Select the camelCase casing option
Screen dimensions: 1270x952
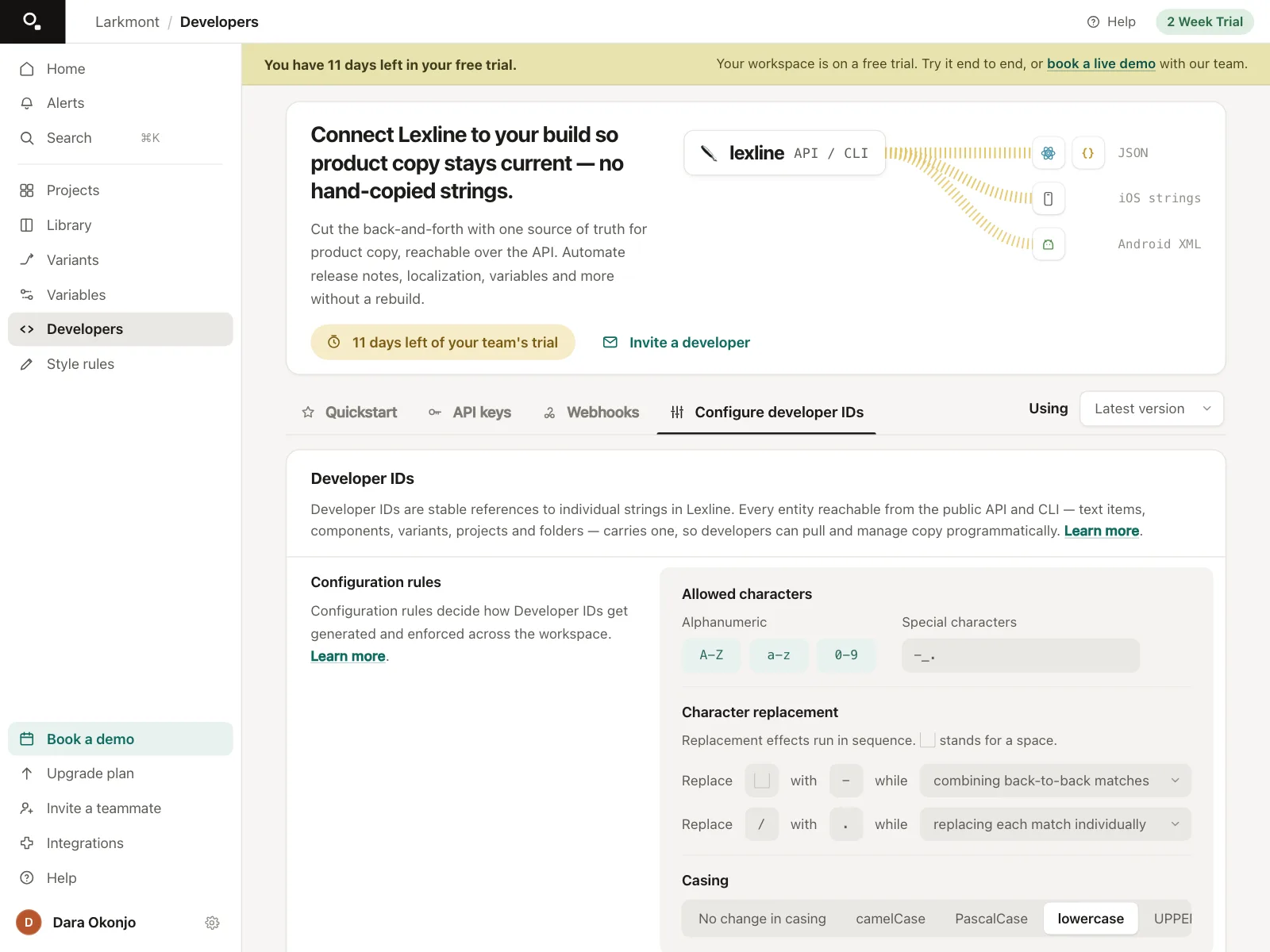pyautogui.click(x=891, y=919)
